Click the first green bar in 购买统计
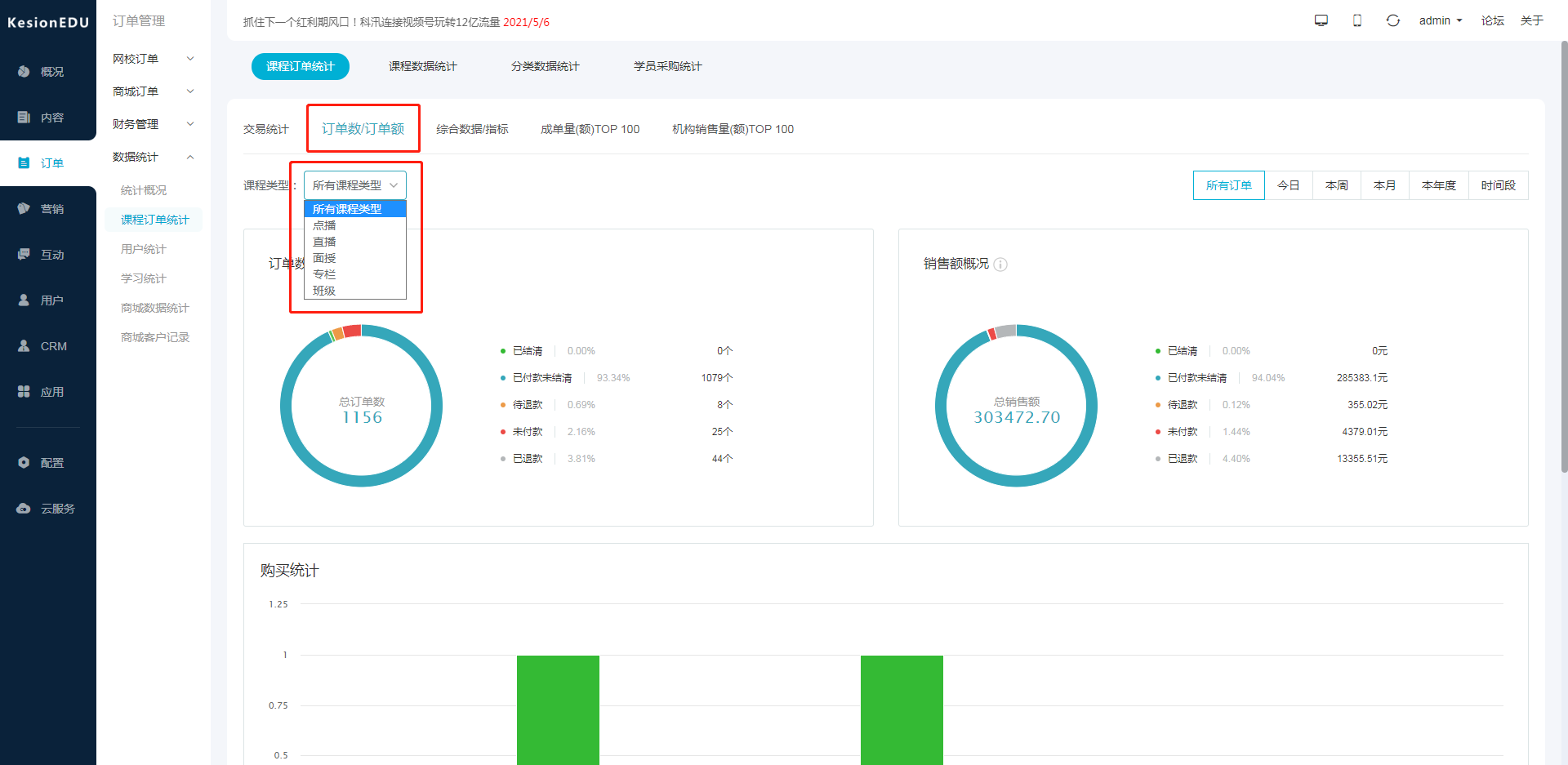The width and height of the screenshot is (1568, 765). (558, 709)
